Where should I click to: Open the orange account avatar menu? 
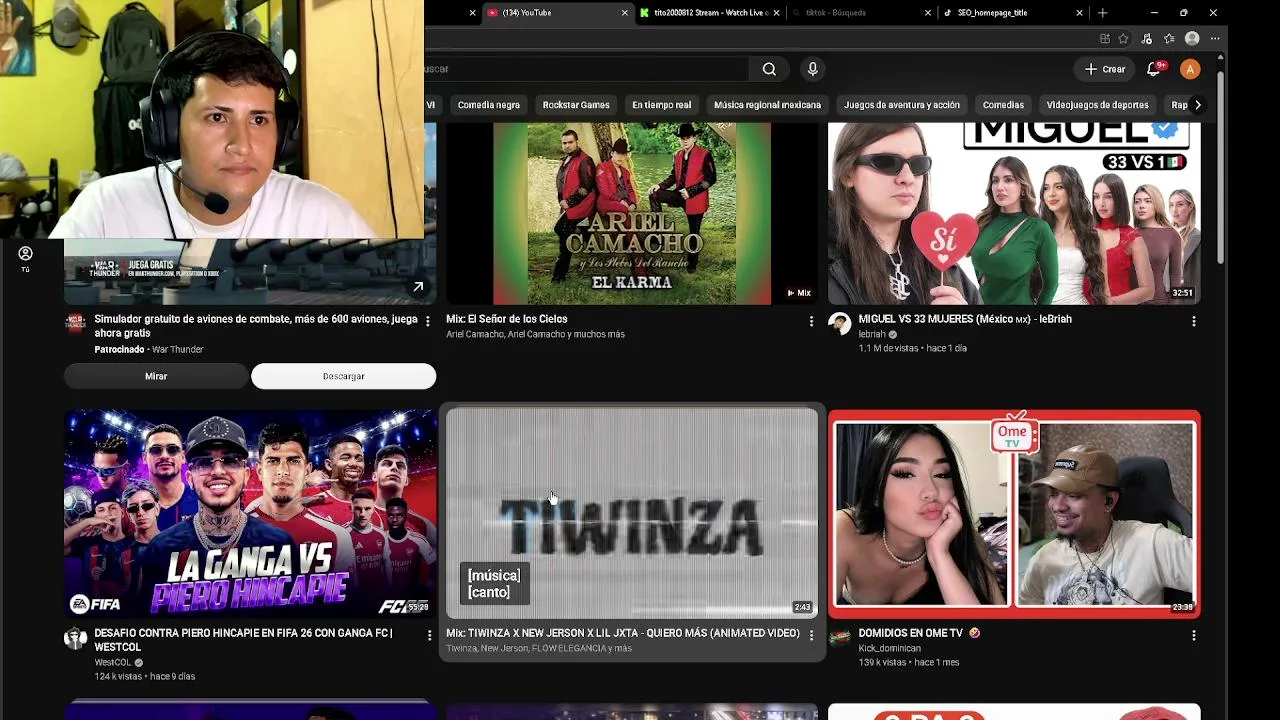(1190, 69)
